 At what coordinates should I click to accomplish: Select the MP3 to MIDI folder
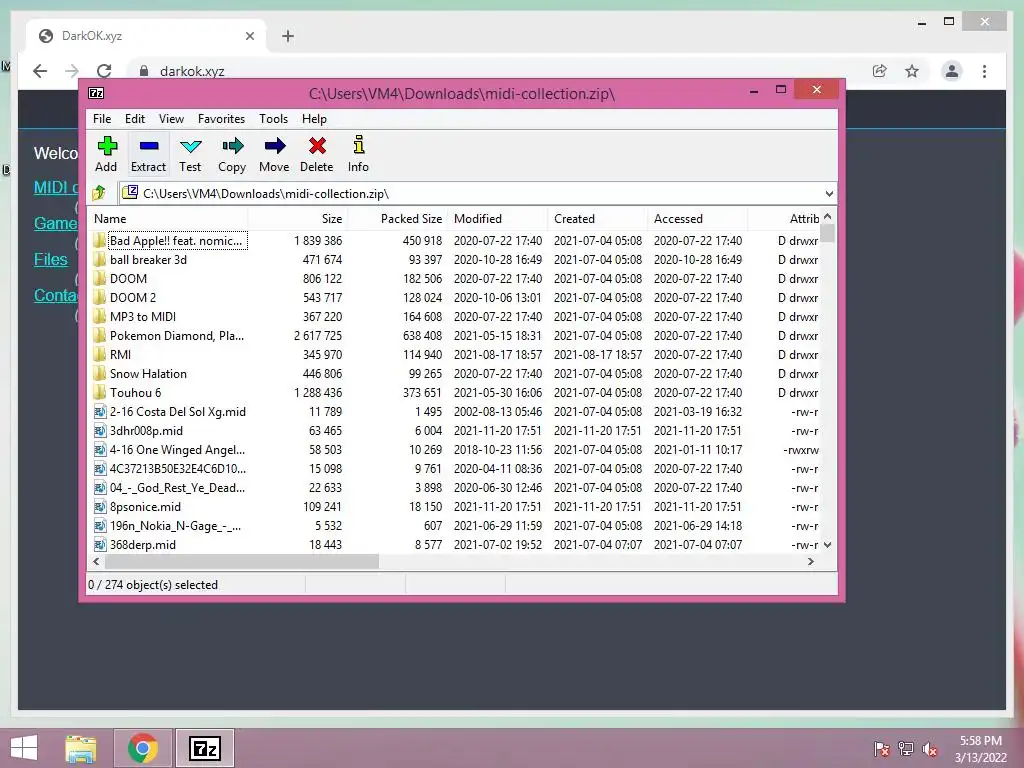pos(142,316)
